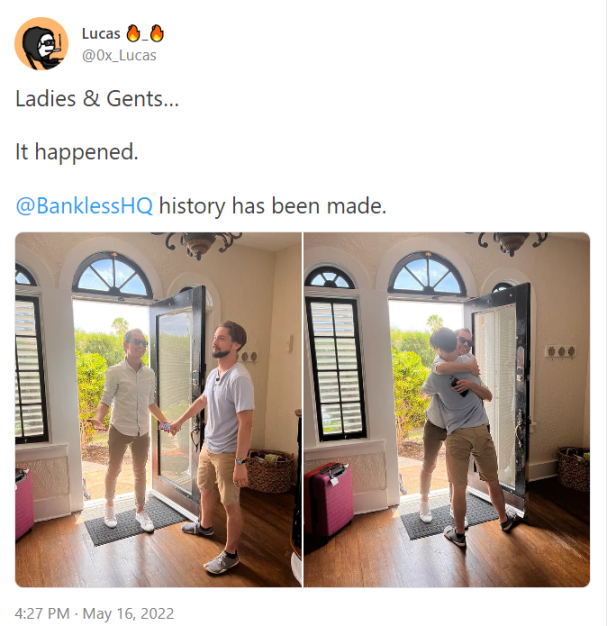Click the second fire emoji beside Lucas
The width and height of the screenshot is (607, 626).
[157, 34]
